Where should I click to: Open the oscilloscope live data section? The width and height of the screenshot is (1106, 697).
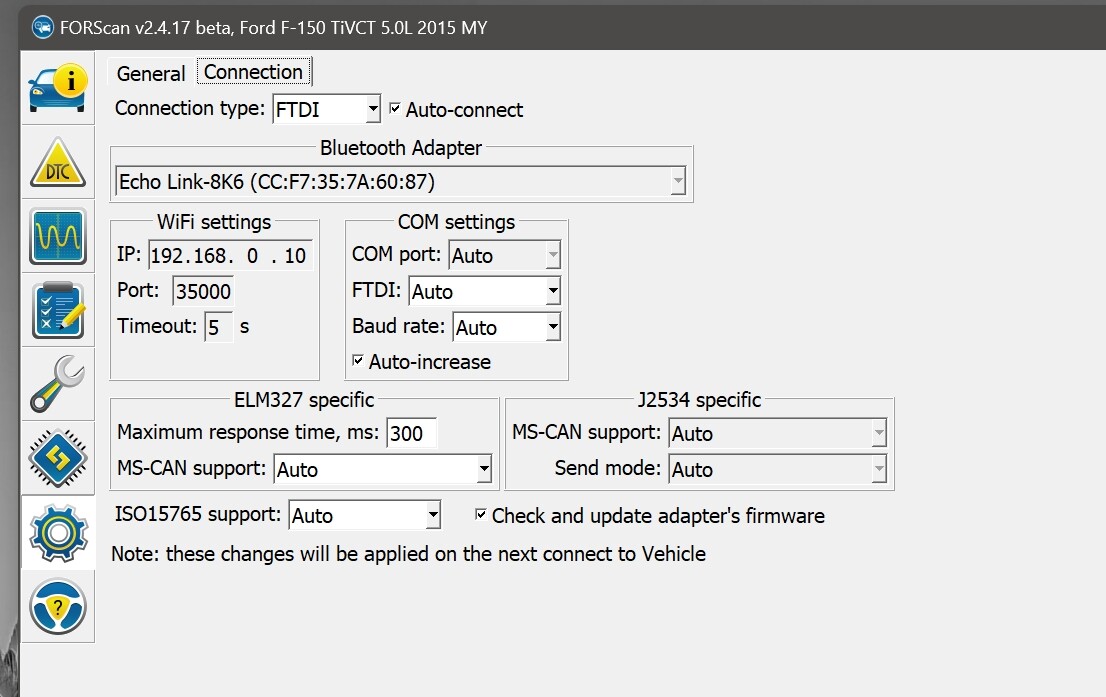click(x=58, y=236)
